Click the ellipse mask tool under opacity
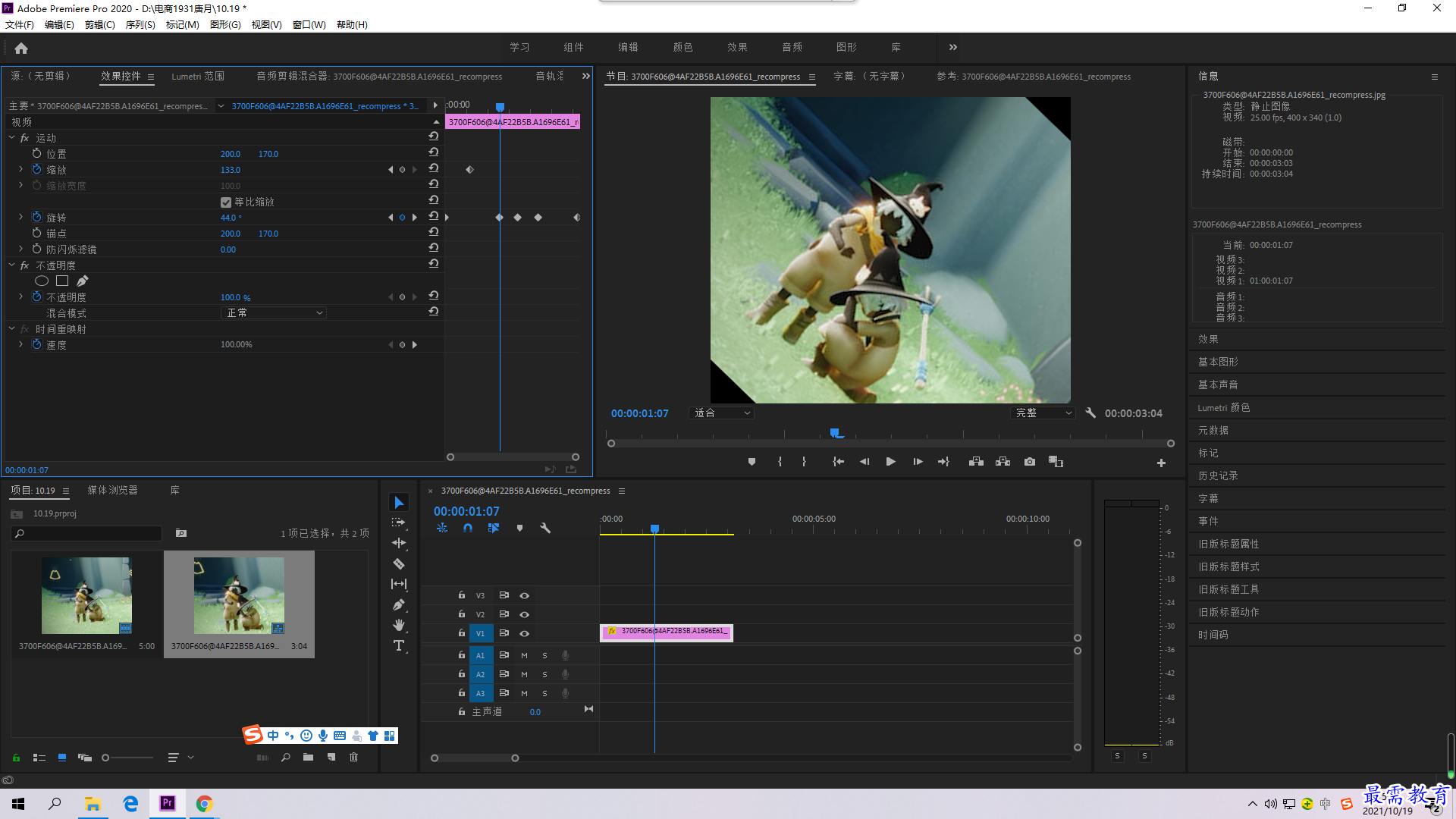The image size is (1456, 819). click(42, 281)
